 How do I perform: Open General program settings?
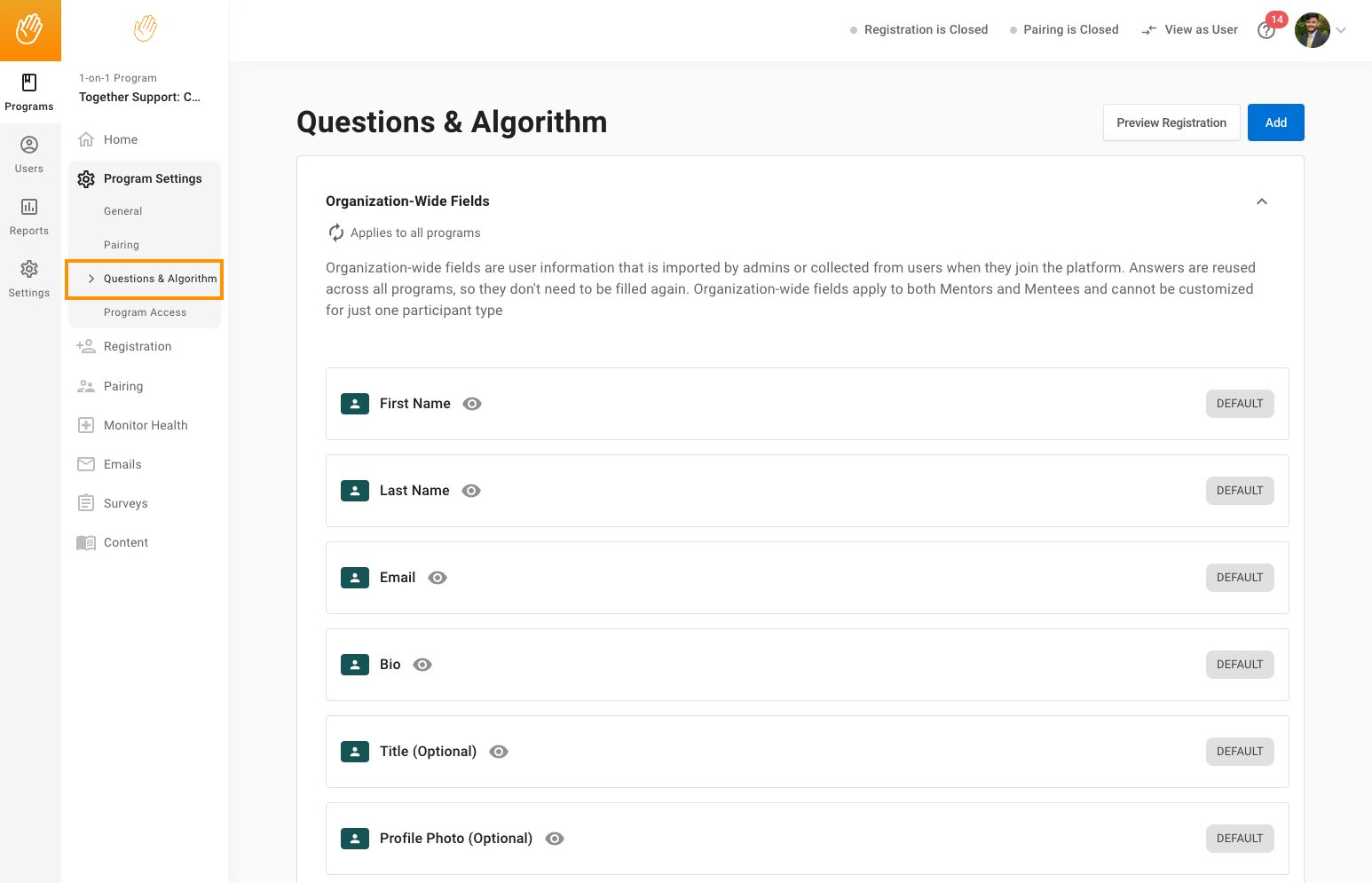(x=122, y=211)
